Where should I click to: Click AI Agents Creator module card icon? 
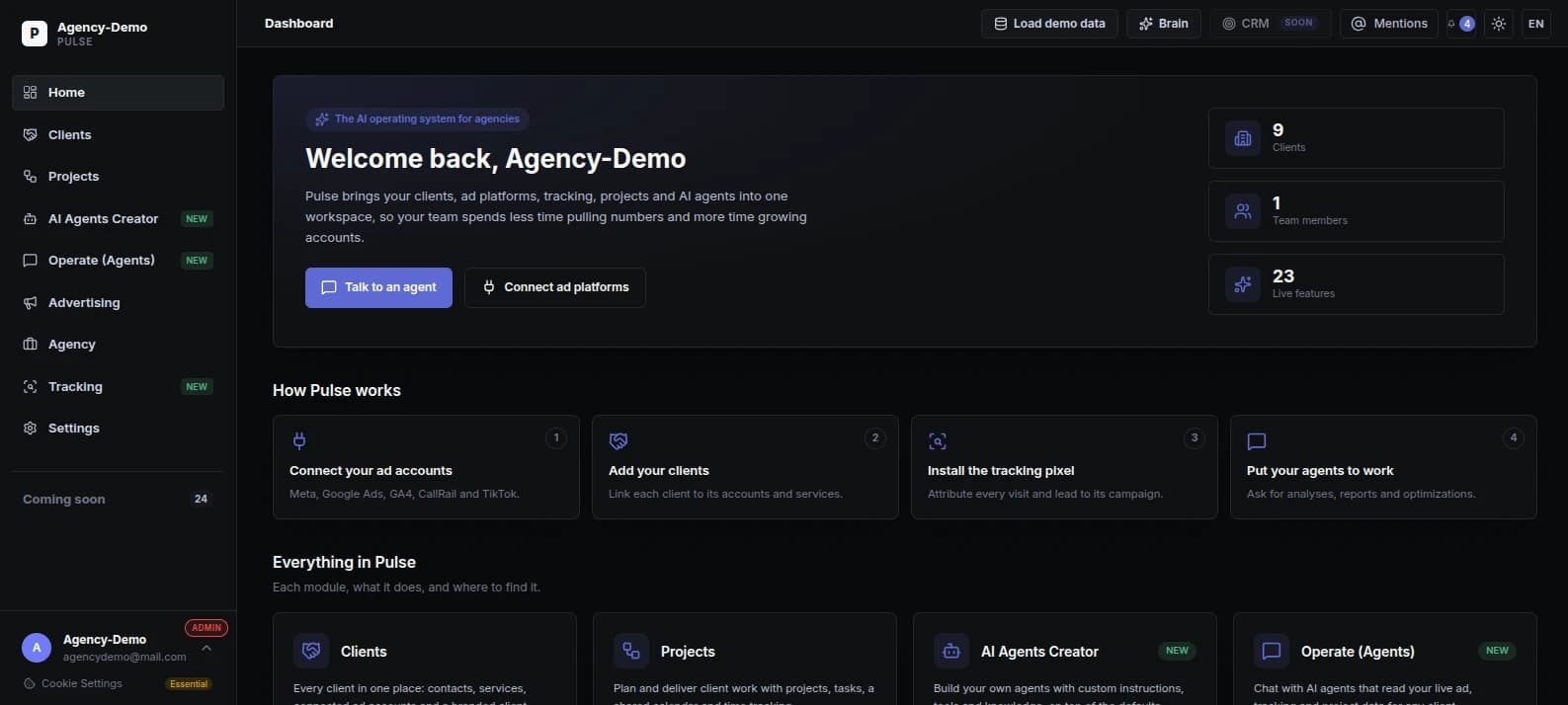click(x=951, y=651)
